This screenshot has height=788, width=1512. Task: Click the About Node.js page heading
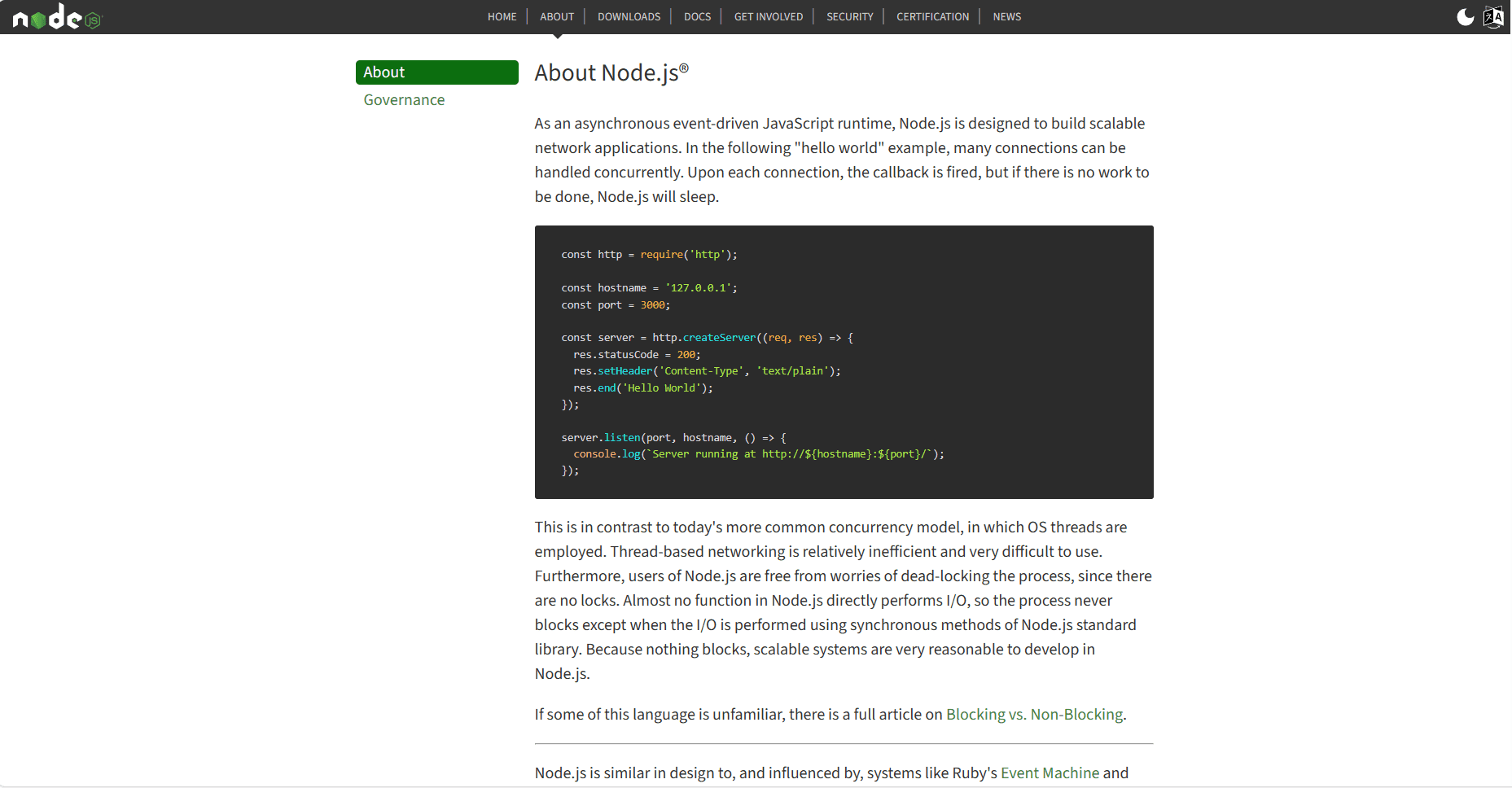(611, 72)
